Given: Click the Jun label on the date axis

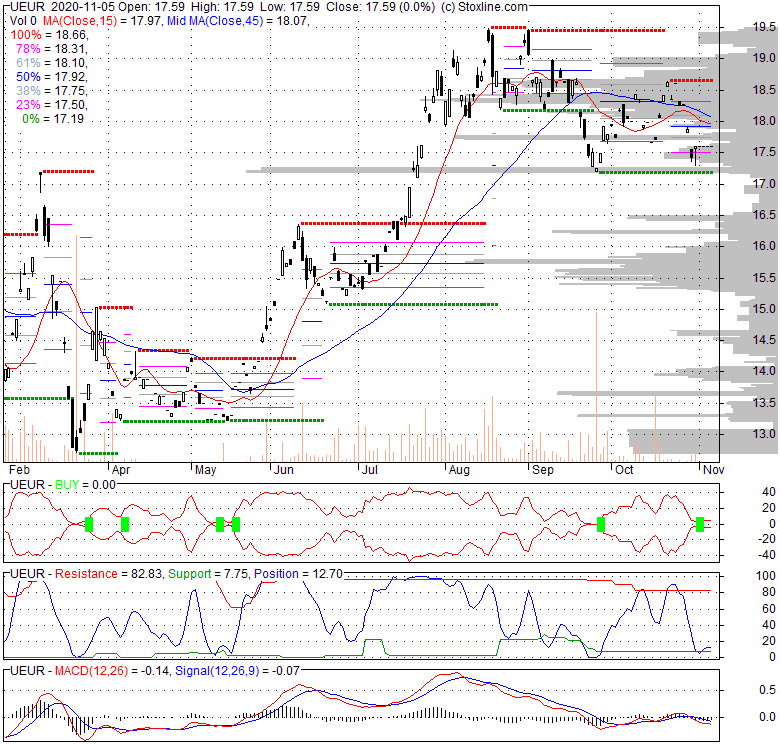Looking at the screenshot, I should [x=284, y=469].
